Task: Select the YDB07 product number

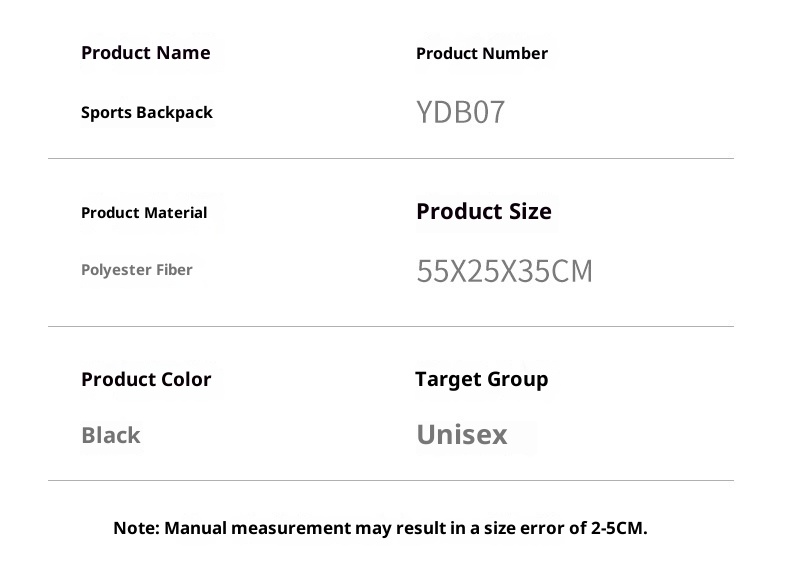Action: coord(460,112)
